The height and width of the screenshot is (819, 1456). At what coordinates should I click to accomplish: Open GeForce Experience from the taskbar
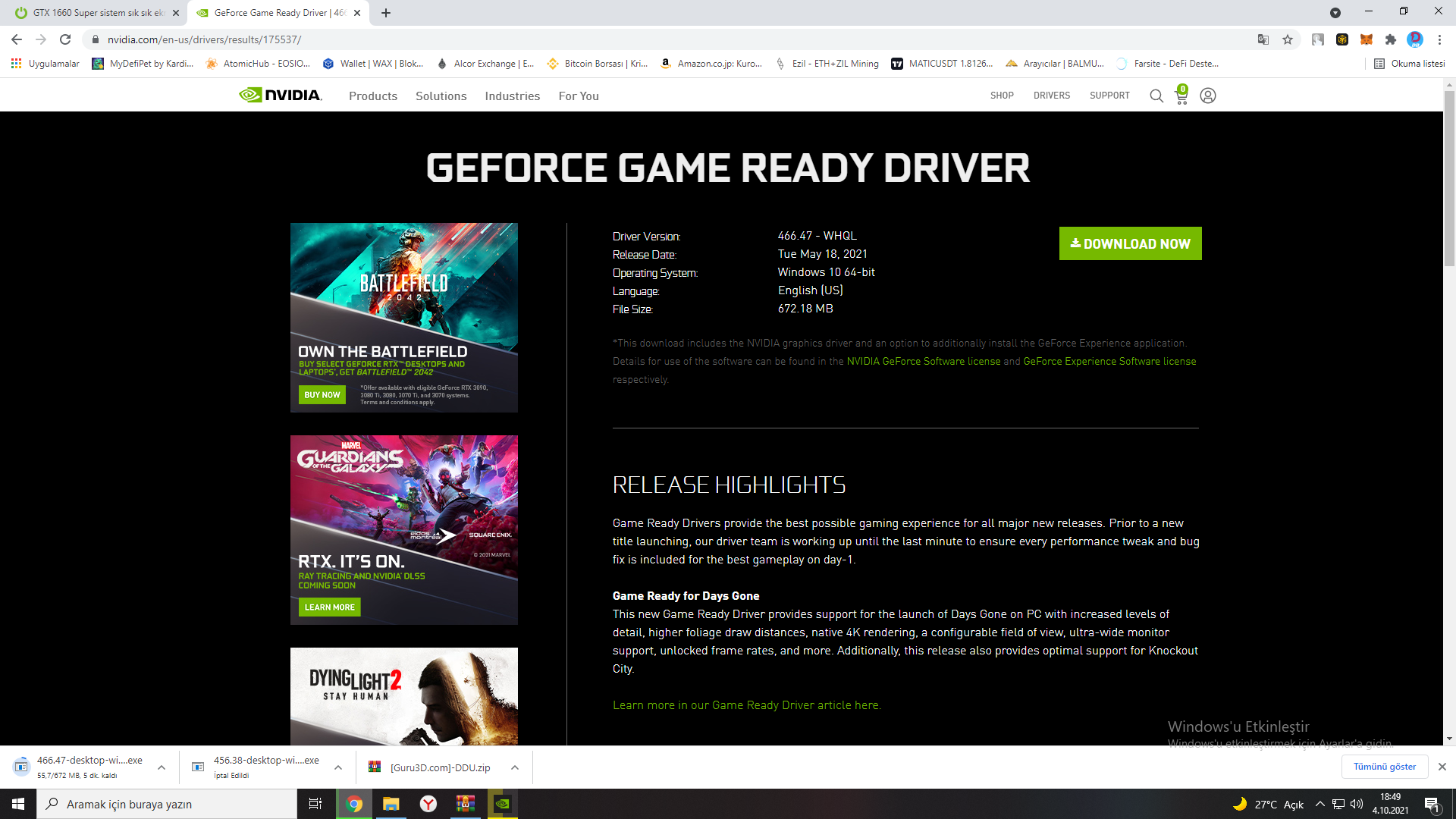(x=502, y=804)
